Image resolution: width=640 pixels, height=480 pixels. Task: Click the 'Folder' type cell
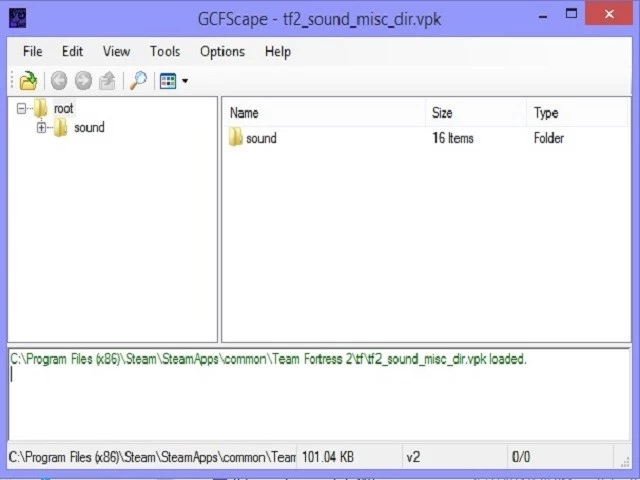coord(549,138)
